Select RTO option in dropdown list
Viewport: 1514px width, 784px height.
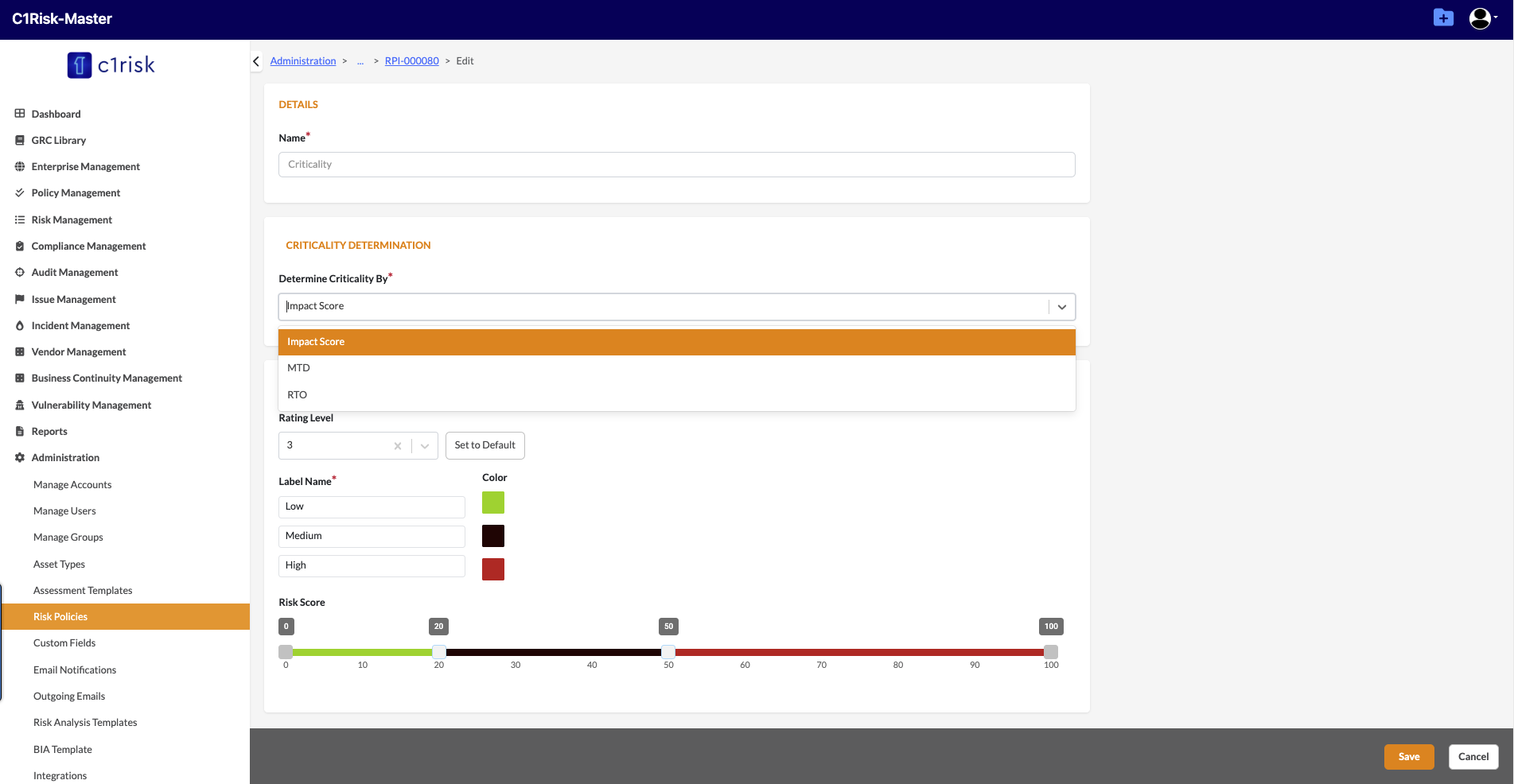[x=676, y=395]
